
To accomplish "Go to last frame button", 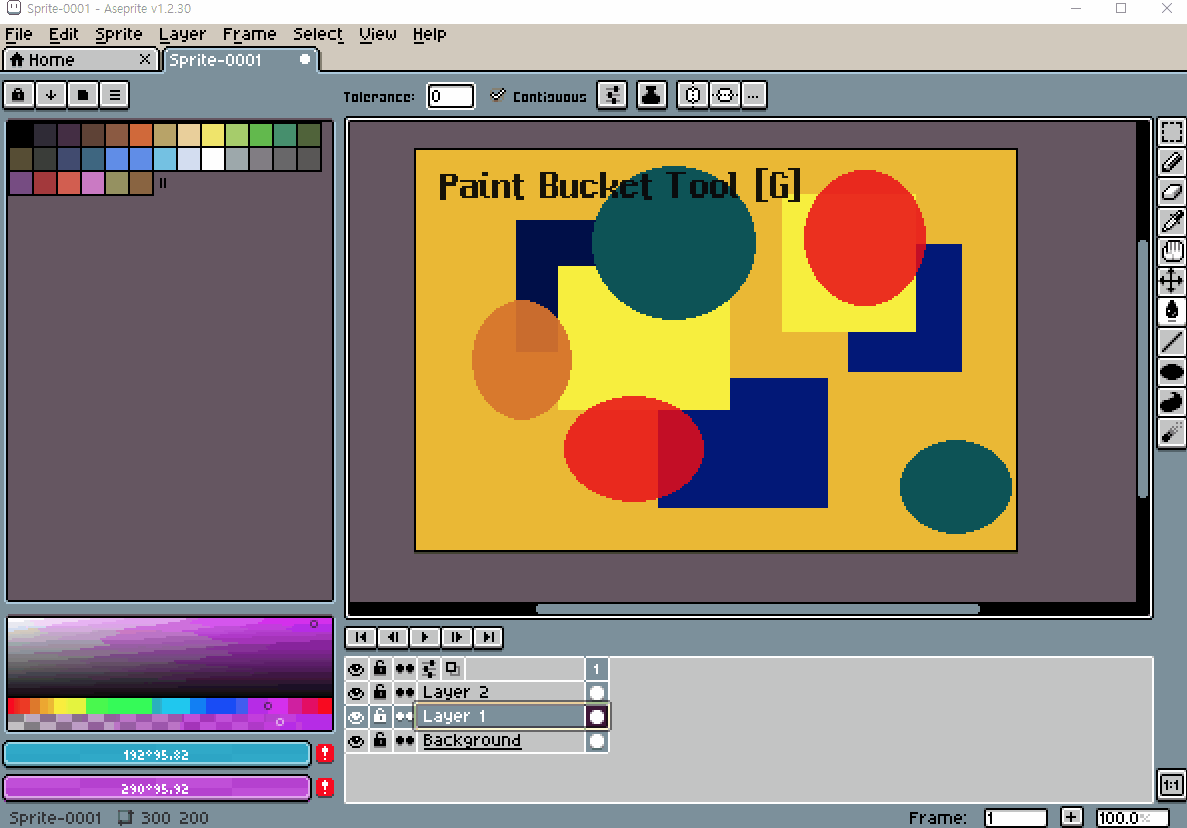I will click(488, 637).
